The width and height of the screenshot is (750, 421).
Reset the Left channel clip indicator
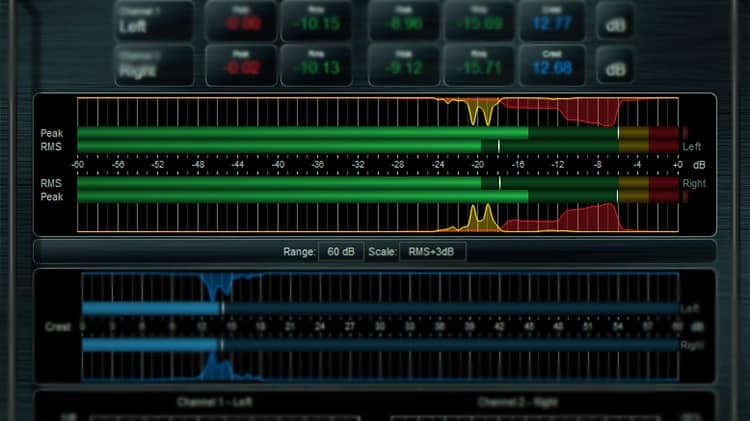(x=685, y=133)
